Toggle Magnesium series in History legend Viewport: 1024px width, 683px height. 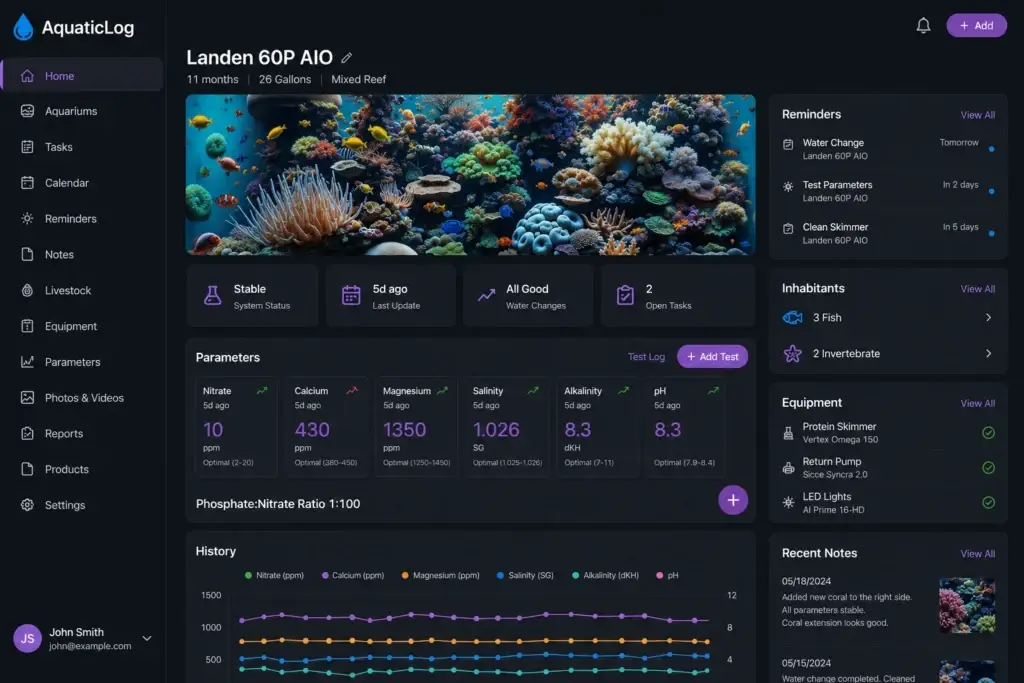point(440,575)
